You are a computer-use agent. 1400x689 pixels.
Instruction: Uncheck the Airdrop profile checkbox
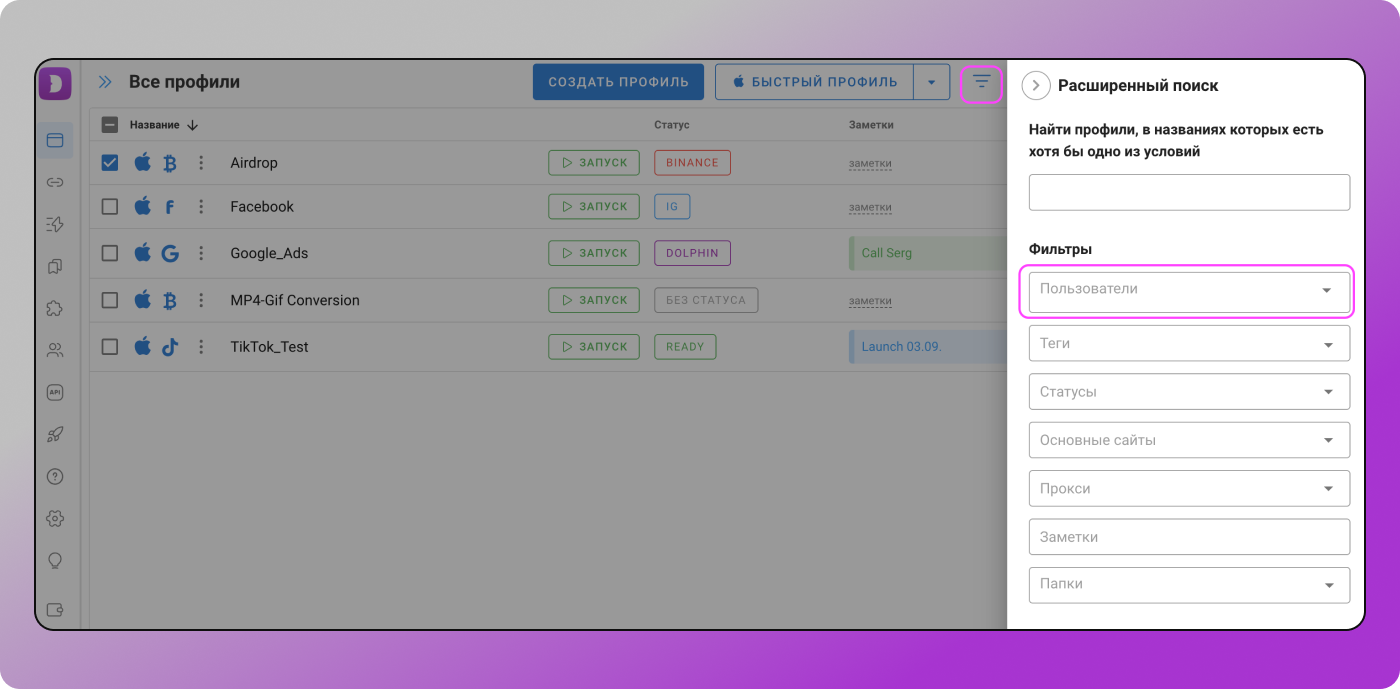110,162
